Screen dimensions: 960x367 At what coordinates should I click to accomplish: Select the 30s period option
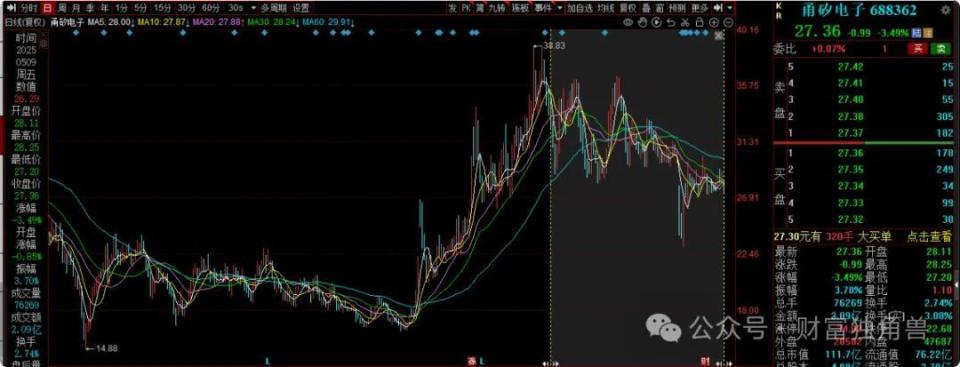pyautogui.click(x=235, y=8)
